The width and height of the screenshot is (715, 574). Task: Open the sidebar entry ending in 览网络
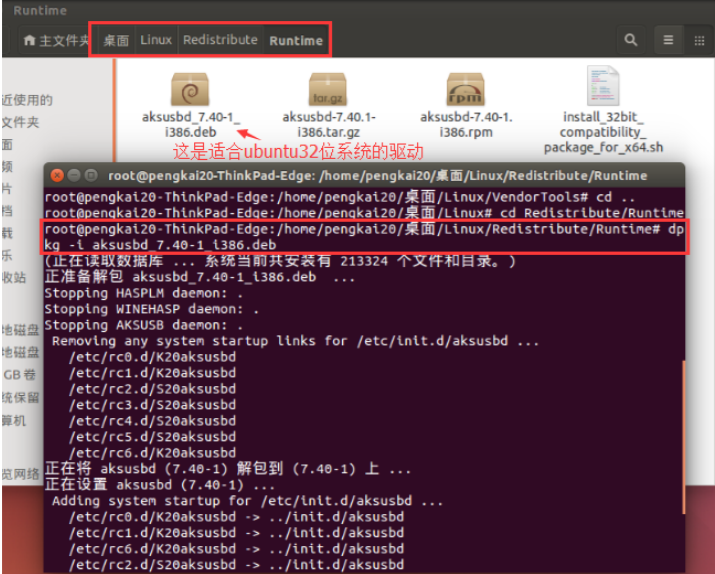21,474
